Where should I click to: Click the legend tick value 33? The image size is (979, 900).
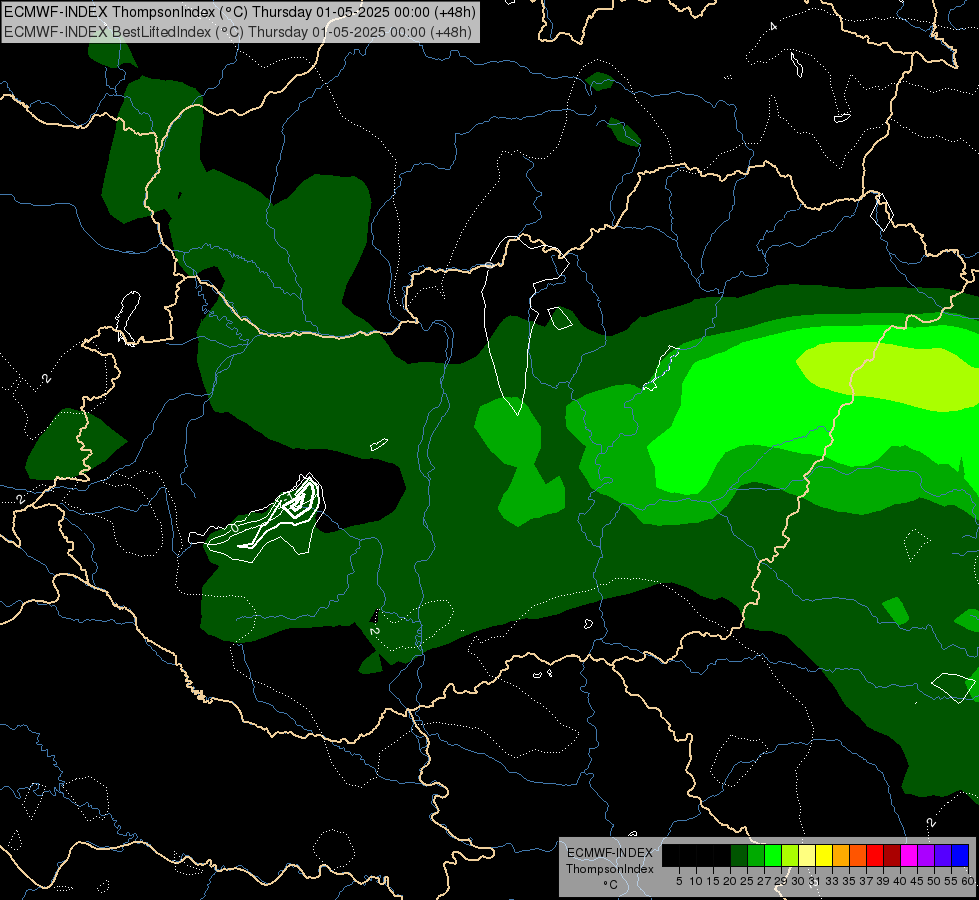click(x=832, y=881)
